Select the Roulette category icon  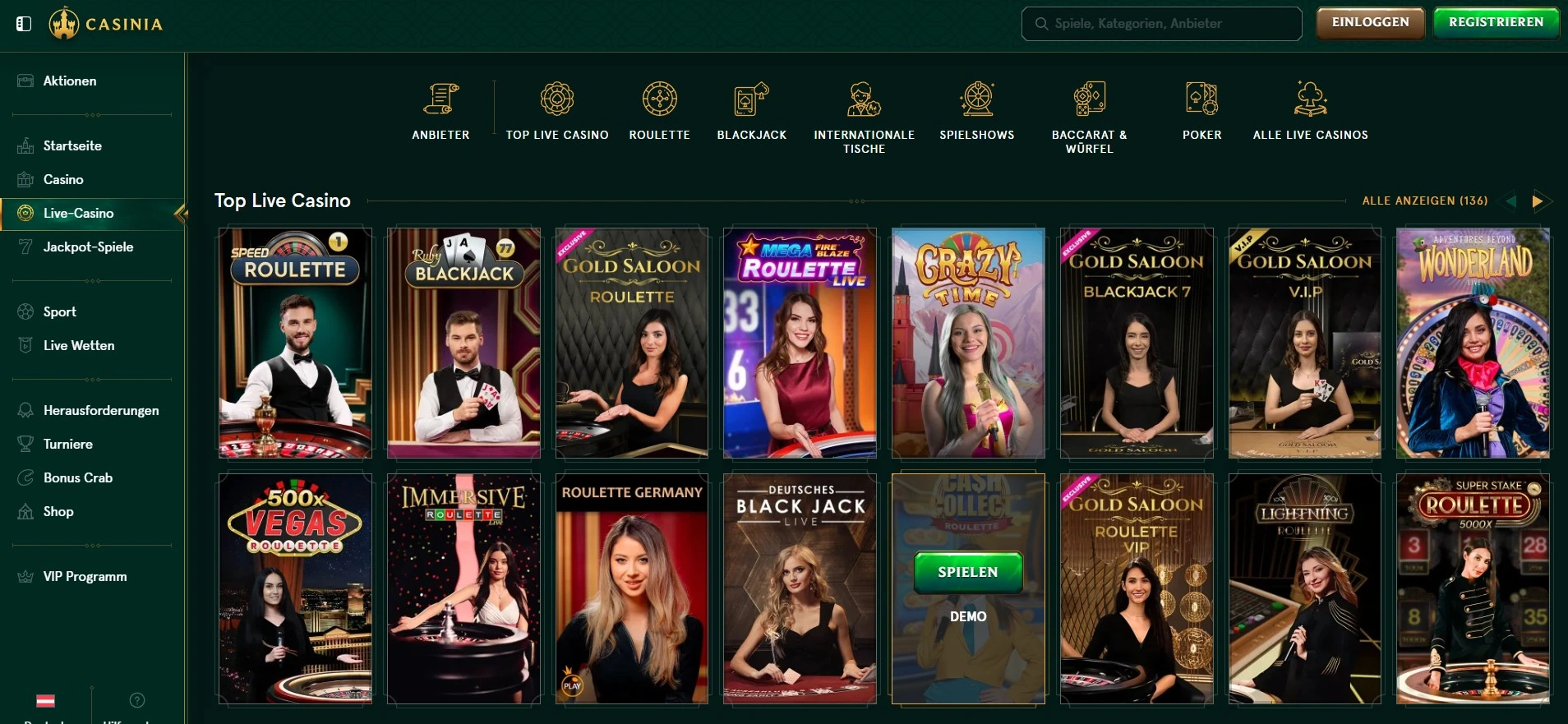click(x=659, y=99)
